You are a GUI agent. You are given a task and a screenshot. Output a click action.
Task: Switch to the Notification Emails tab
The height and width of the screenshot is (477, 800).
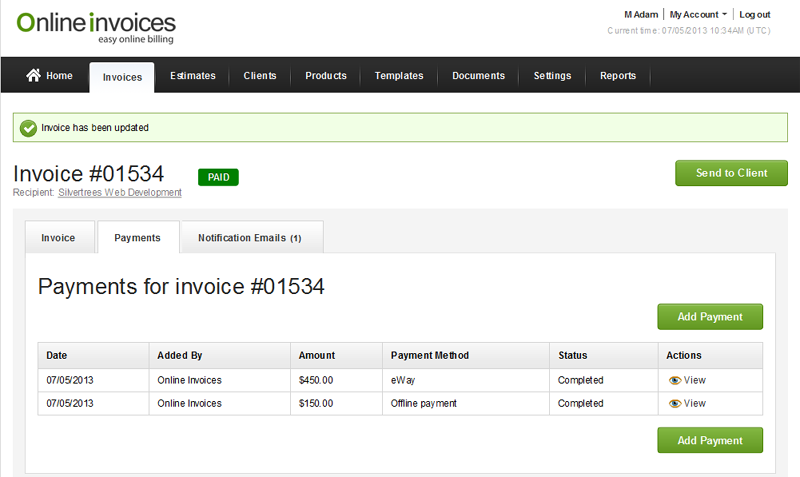pyautogui.click(x=250, y=238)
